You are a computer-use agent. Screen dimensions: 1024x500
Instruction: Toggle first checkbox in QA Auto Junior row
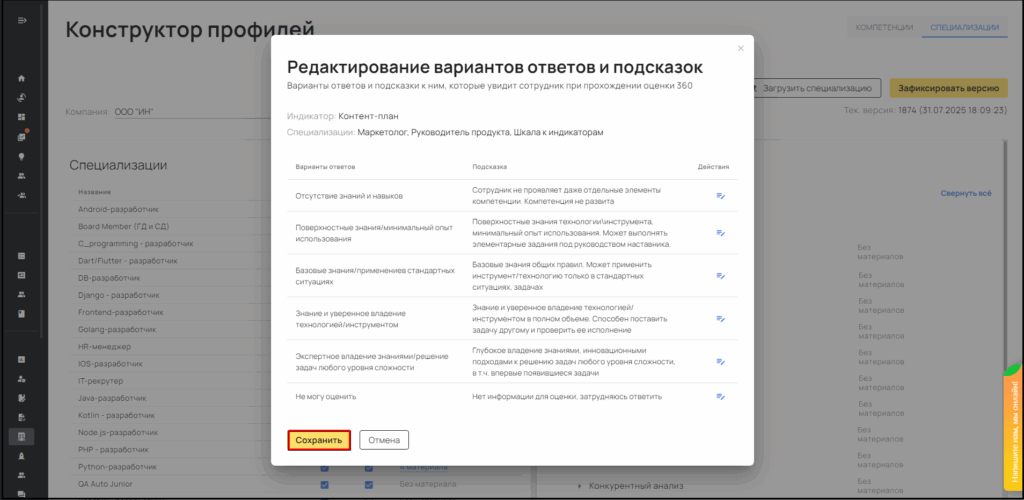point(324,485)
